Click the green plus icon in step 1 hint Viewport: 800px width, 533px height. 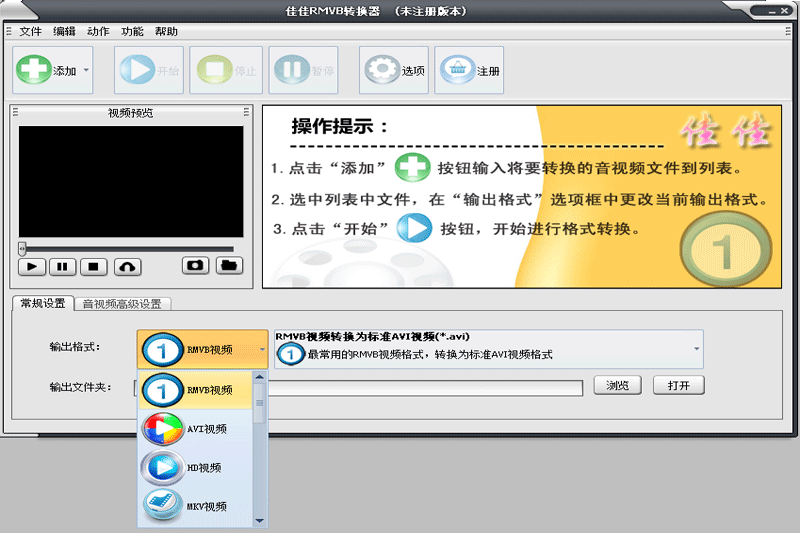tap(412, 167)
